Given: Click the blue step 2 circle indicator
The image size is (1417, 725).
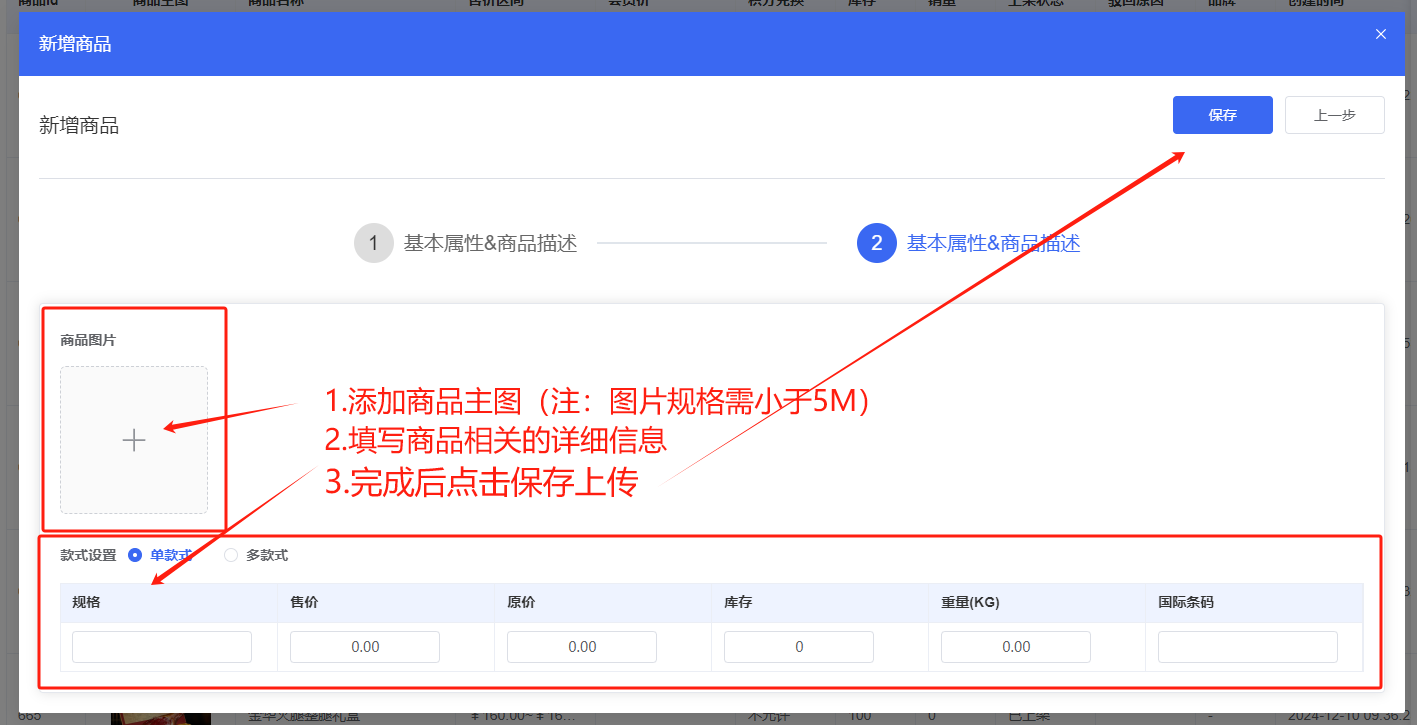Looking at the screenshot, I should click(x=876, y=242).
